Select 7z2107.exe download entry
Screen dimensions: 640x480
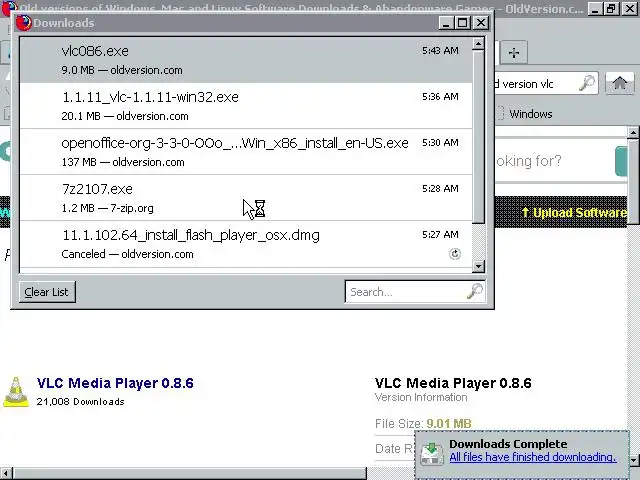click(246, 198)
